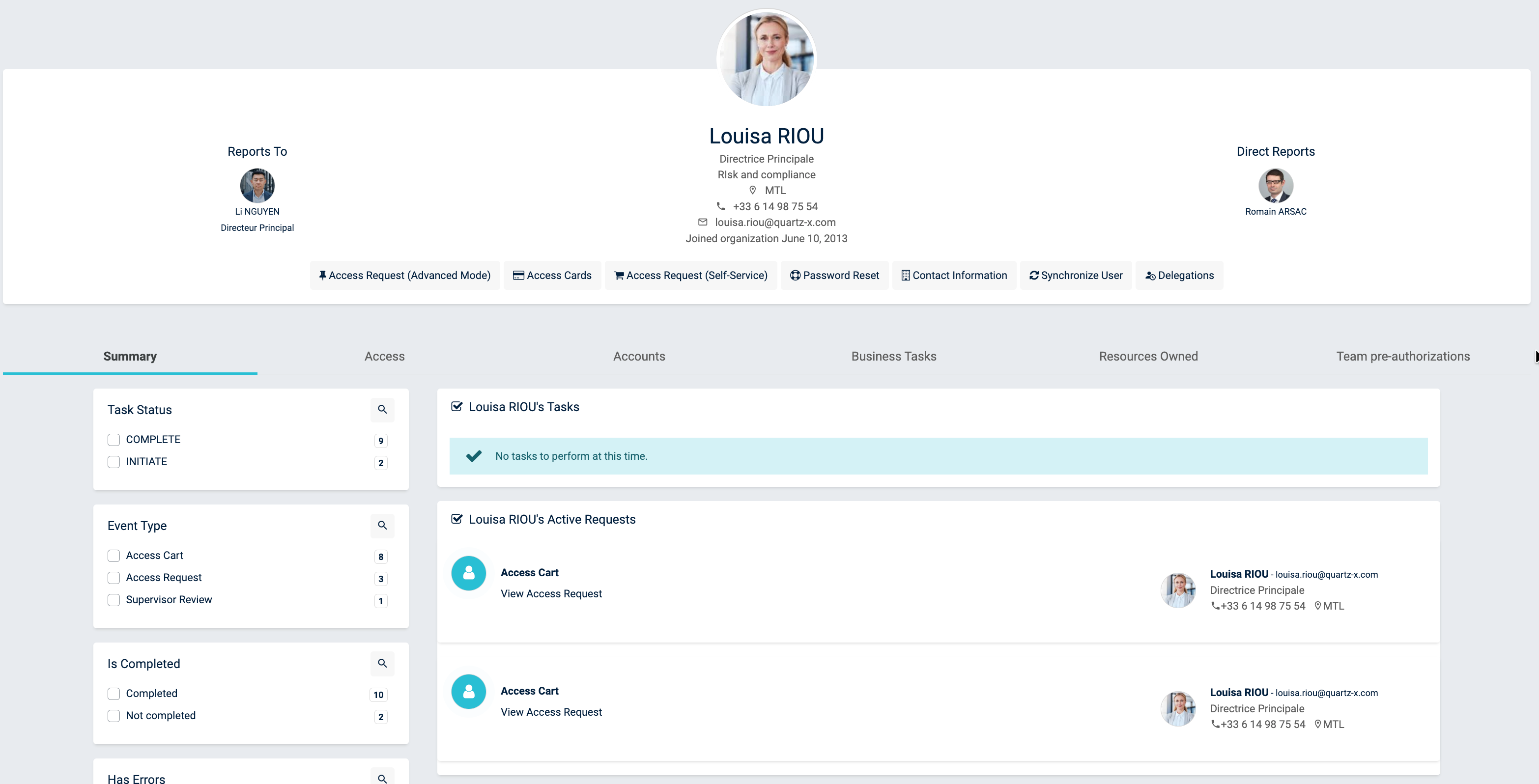Tick the Not completed checkbox
Screen dimensions: 1539x784
(x=114, y=716)
